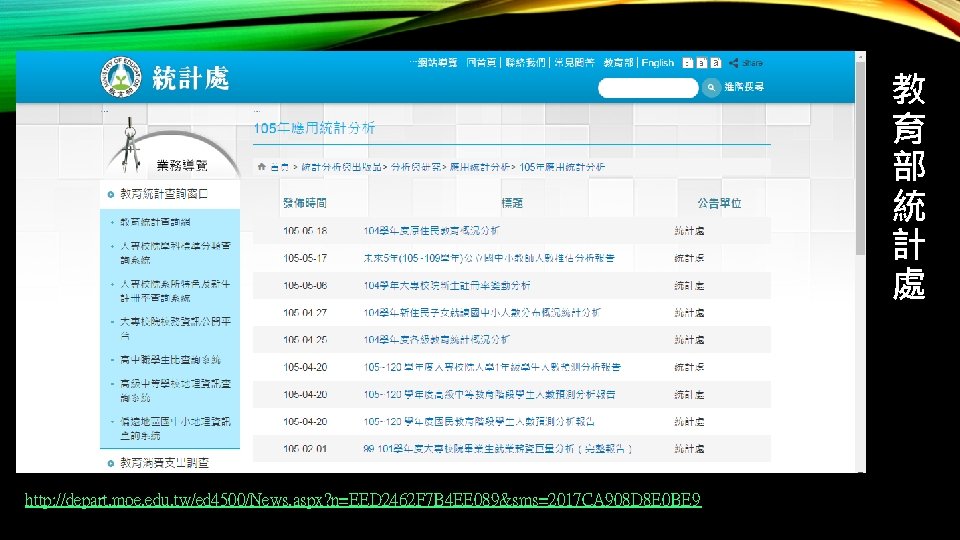The height and width of the screenshot is (540, 960).
Task: Click the Ministry of Education logo emblem
Action: pyautogui.click(x=121, y=77)
